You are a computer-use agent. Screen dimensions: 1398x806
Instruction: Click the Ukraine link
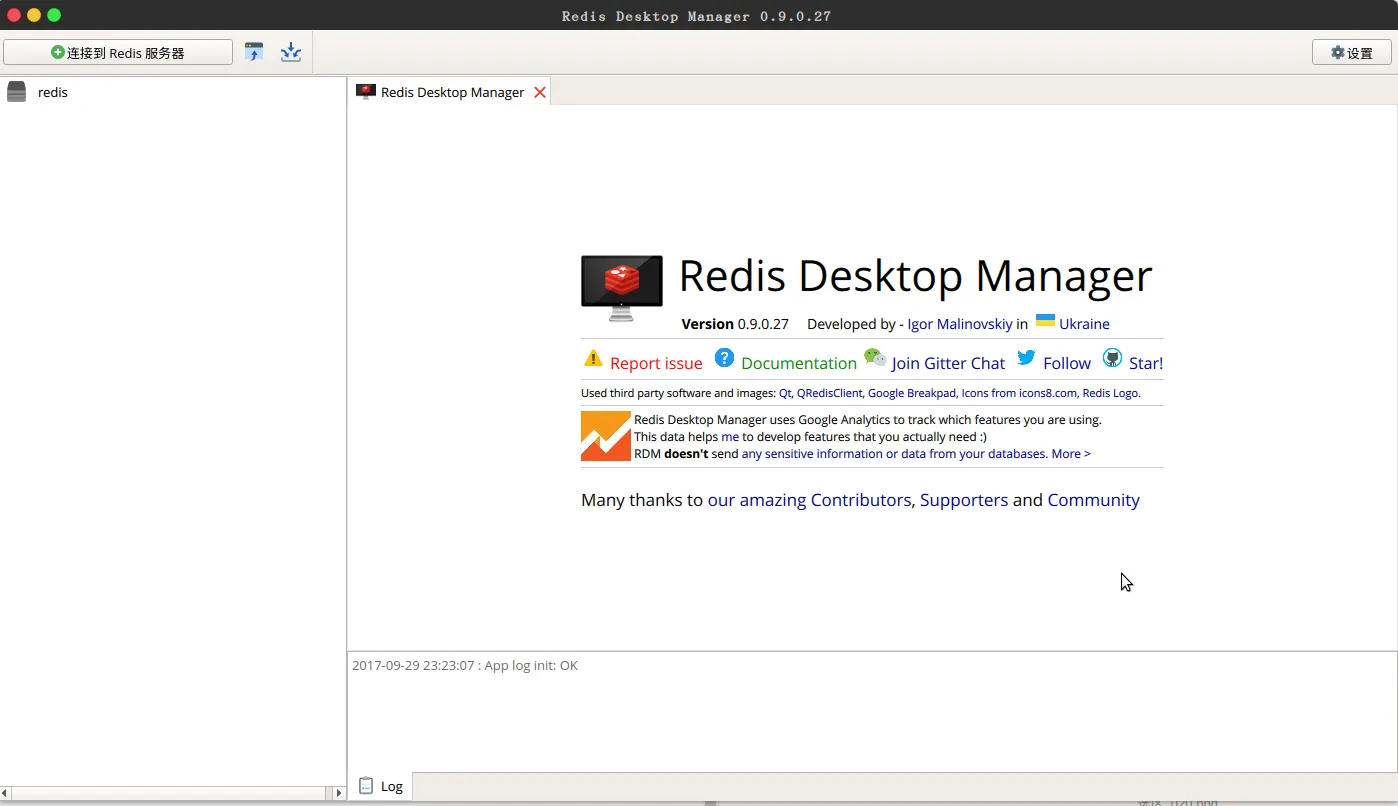1084,324
